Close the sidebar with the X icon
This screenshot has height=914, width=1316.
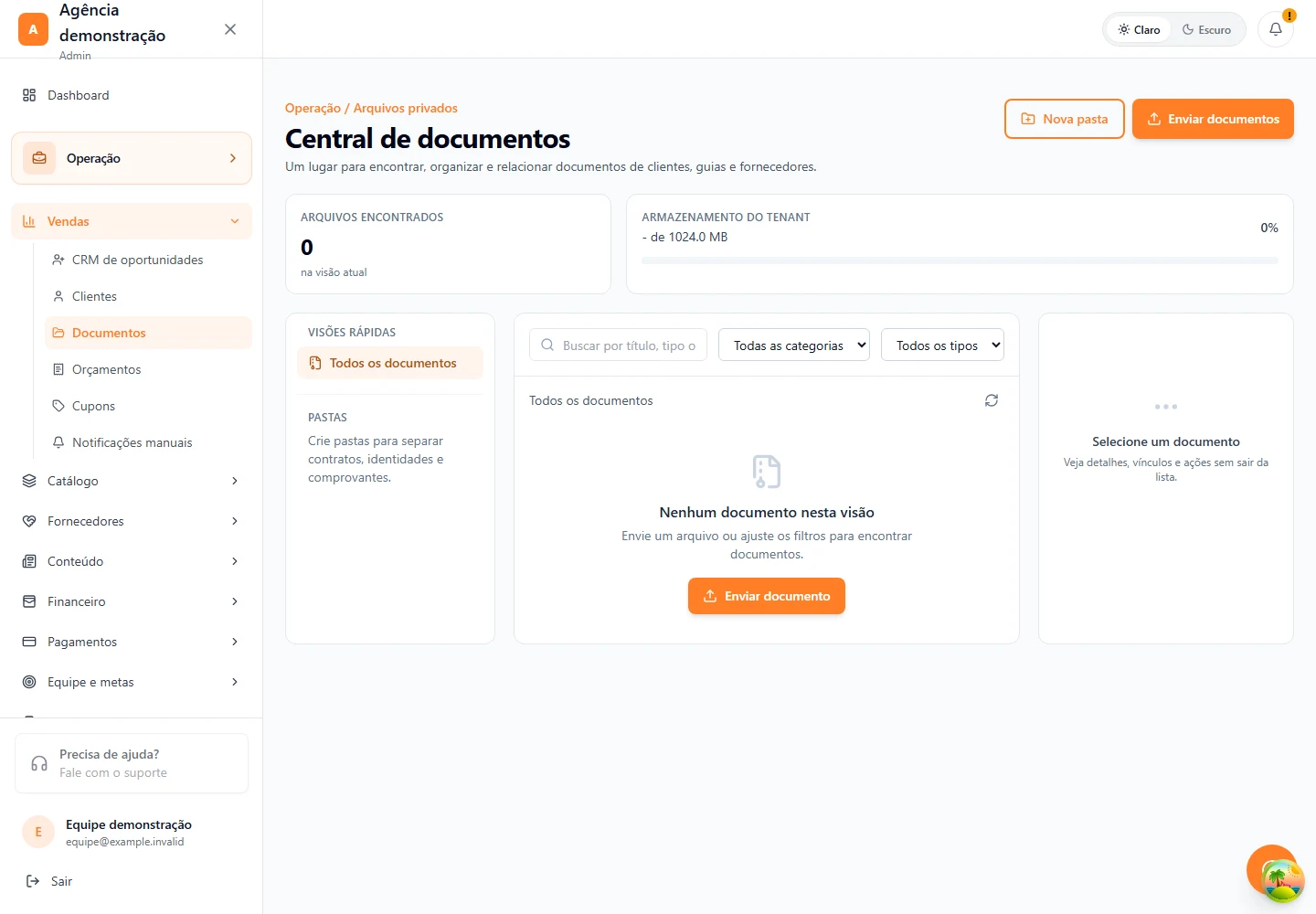coord(230,29)
